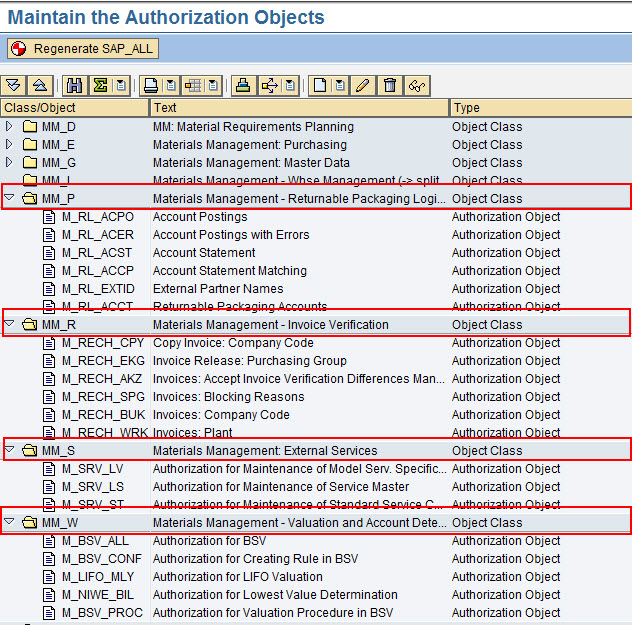This screenshot has height=625, width=632.
Task: Click the pencil Change icon
Action: [362, 86]
